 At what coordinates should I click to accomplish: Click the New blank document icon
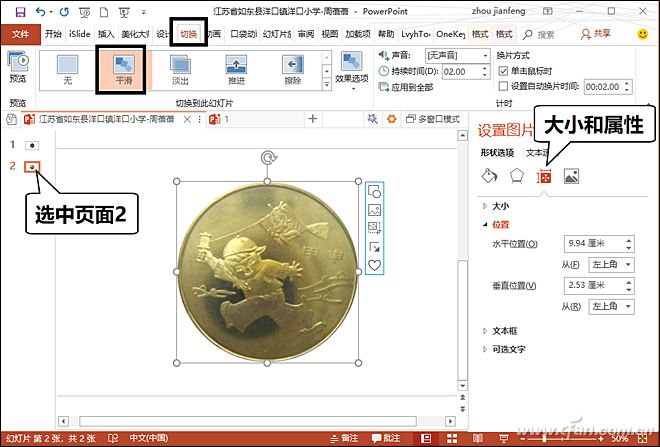click(x=104, y=12)
